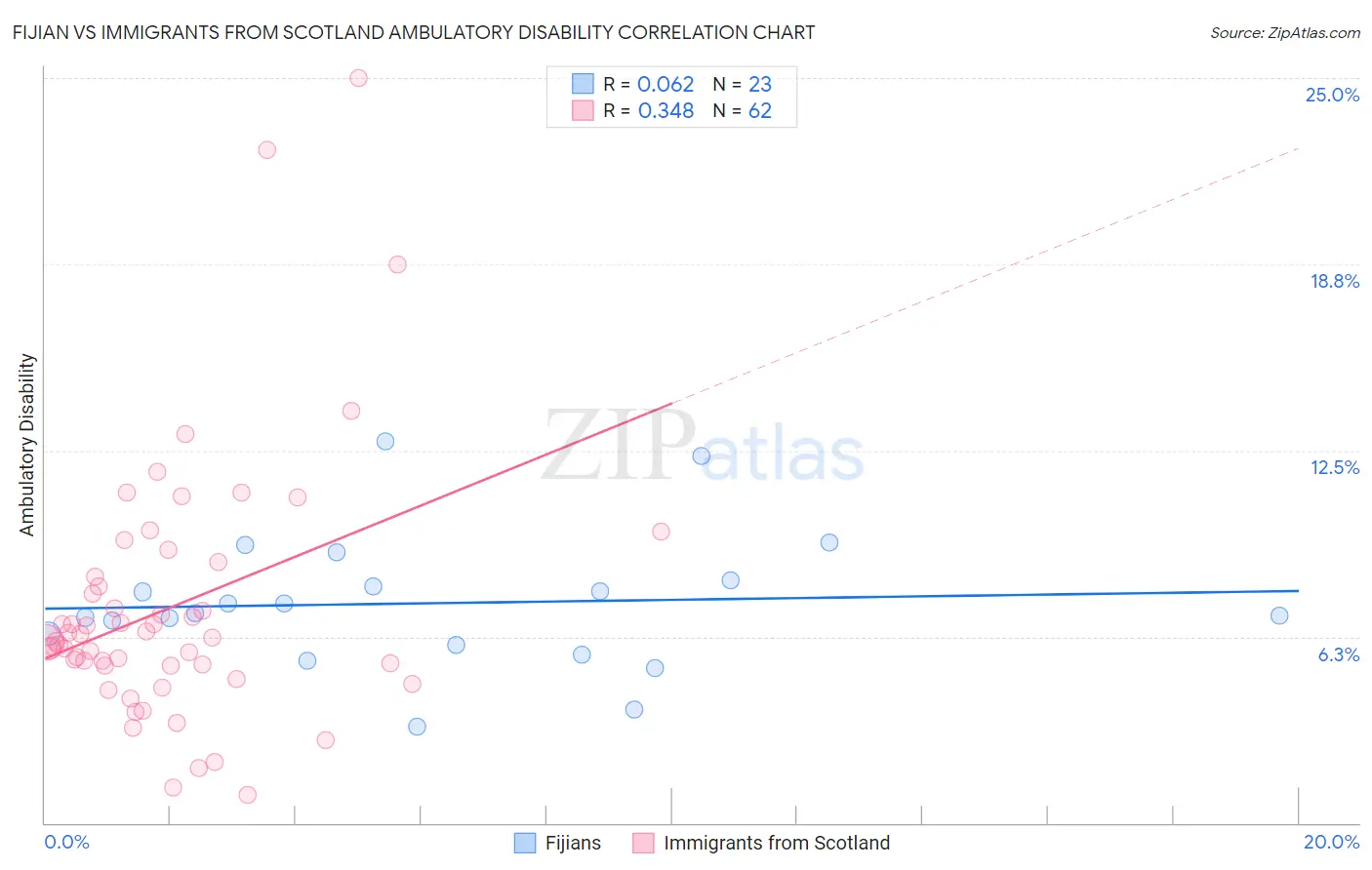Image resolution: width=1372 pixels, height=870 pixels.
Task: Click the 18.8% y-axis label
Action: click(1334, 281)
